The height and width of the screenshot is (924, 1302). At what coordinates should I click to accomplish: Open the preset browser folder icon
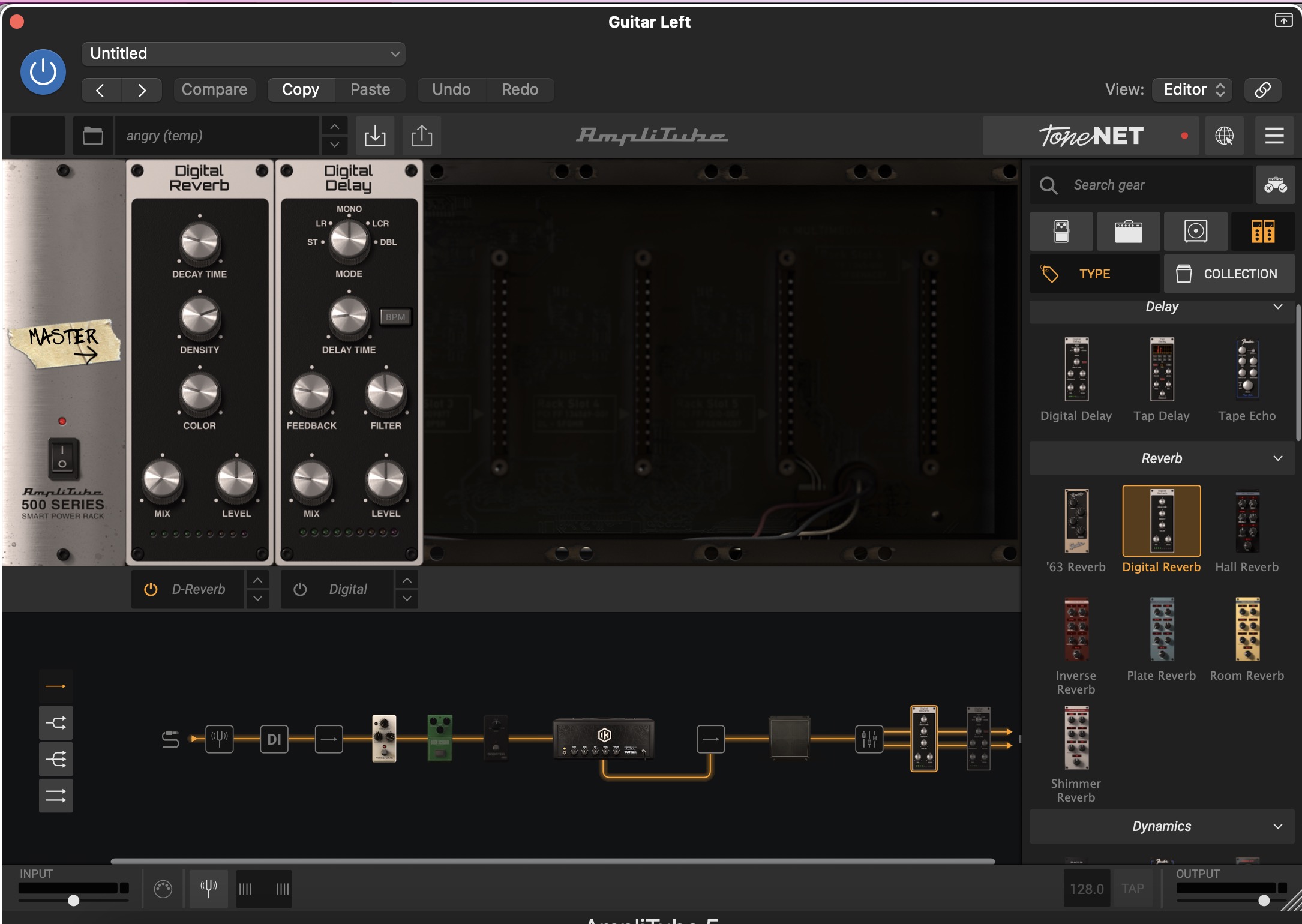tap(92, 136)
